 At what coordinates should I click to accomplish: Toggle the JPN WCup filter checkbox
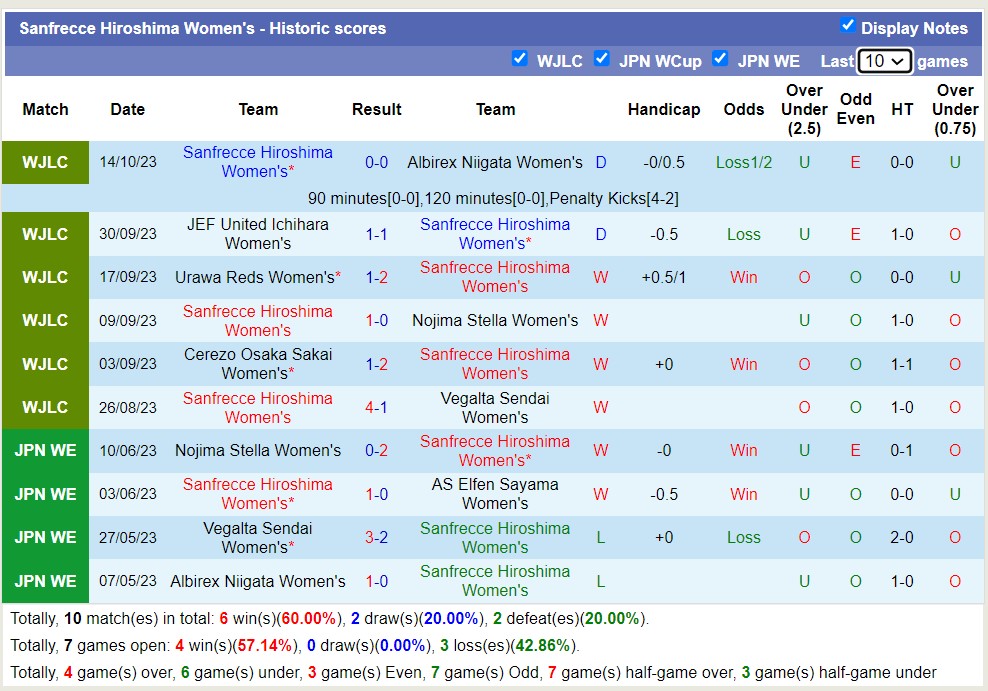601,59
